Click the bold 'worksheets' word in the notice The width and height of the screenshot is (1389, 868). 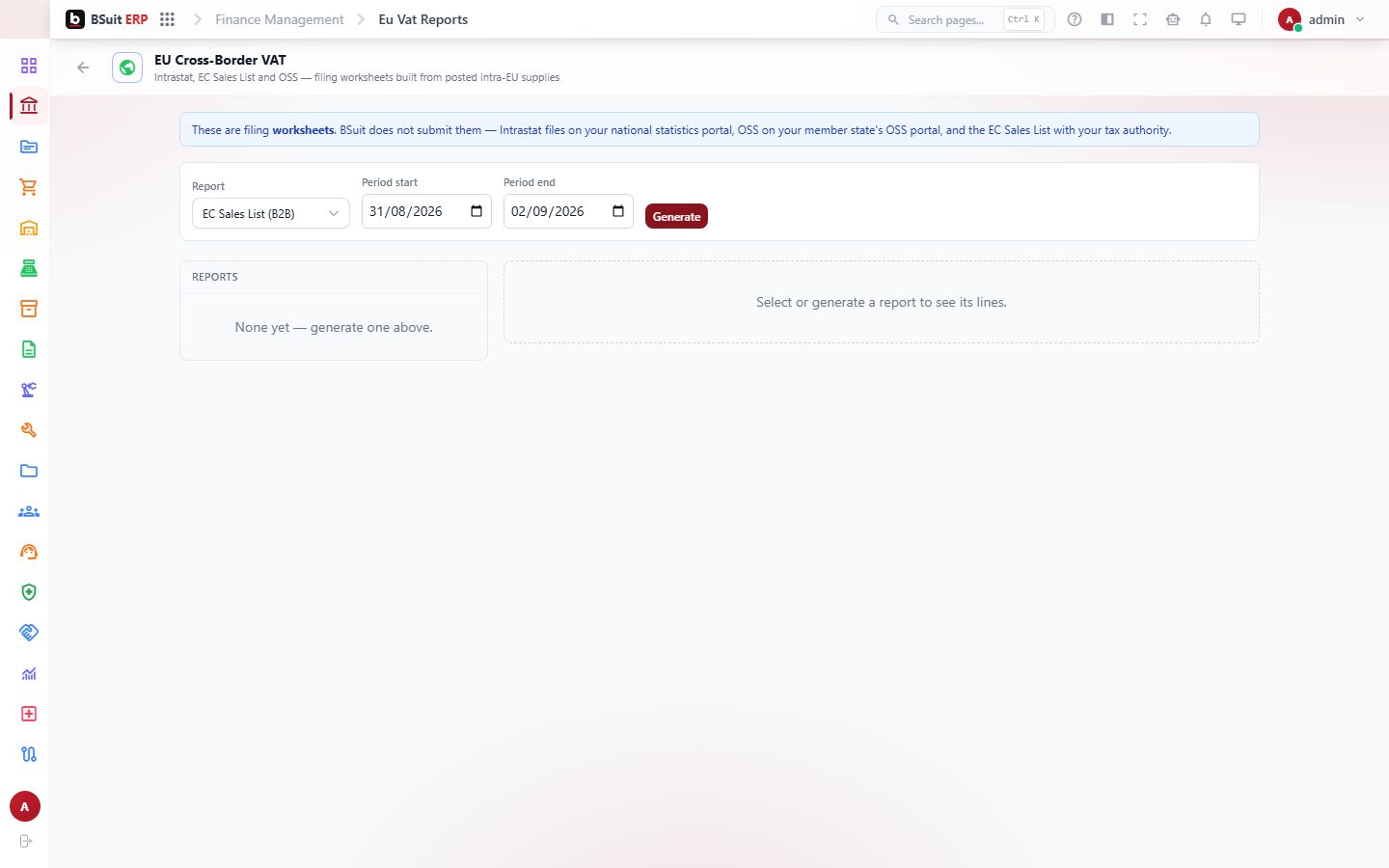(x=303, y=130)
